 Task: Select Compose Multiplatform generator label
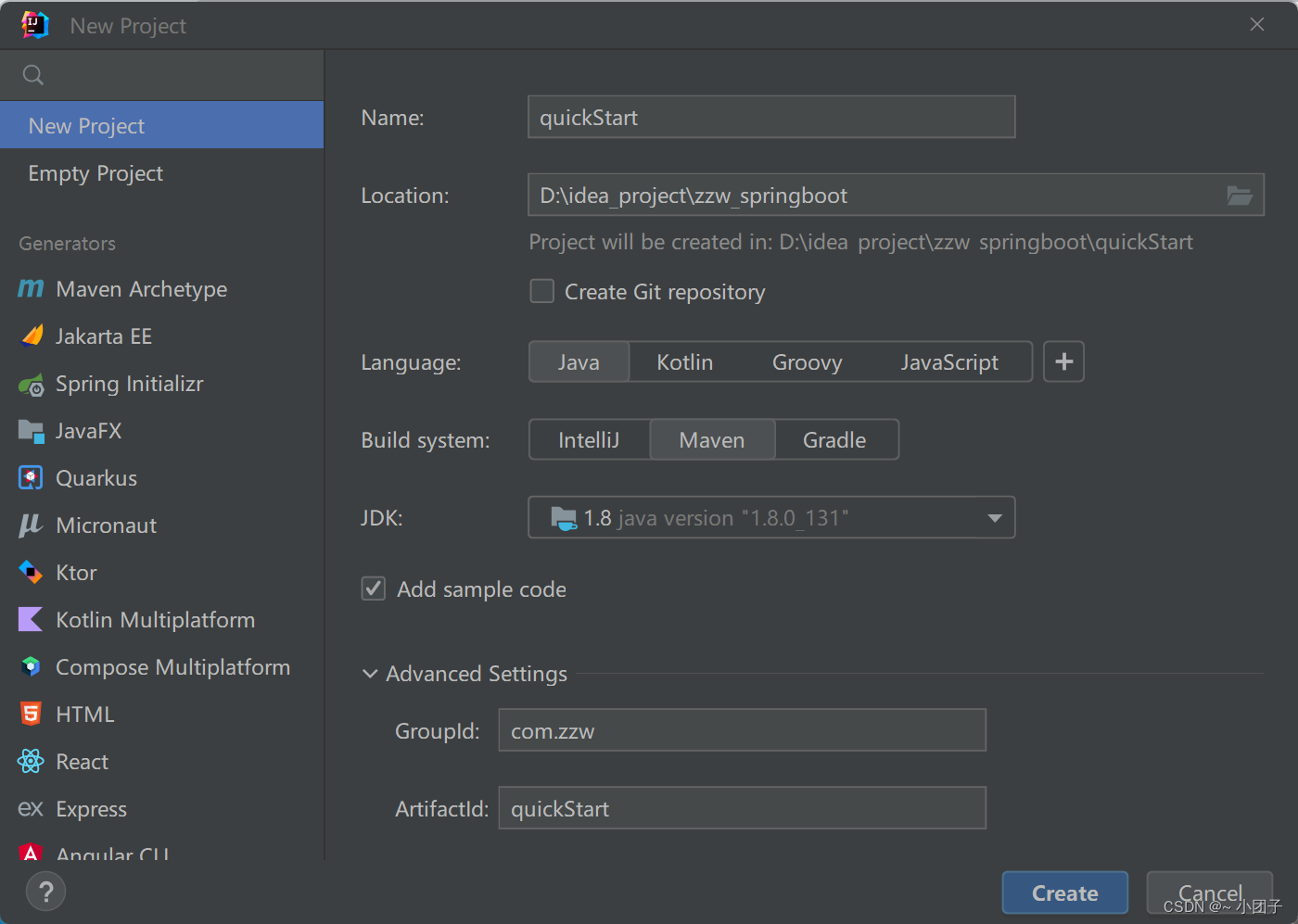(x=173, y=667)
